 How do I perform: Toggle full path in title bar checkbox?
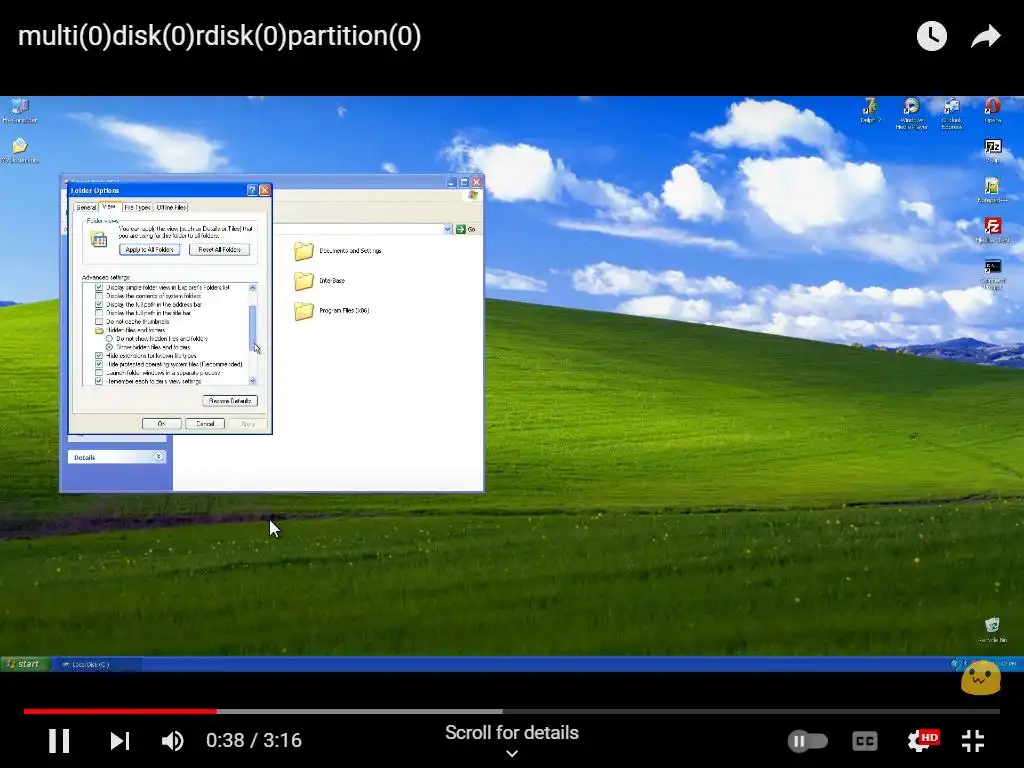point(99,313)
